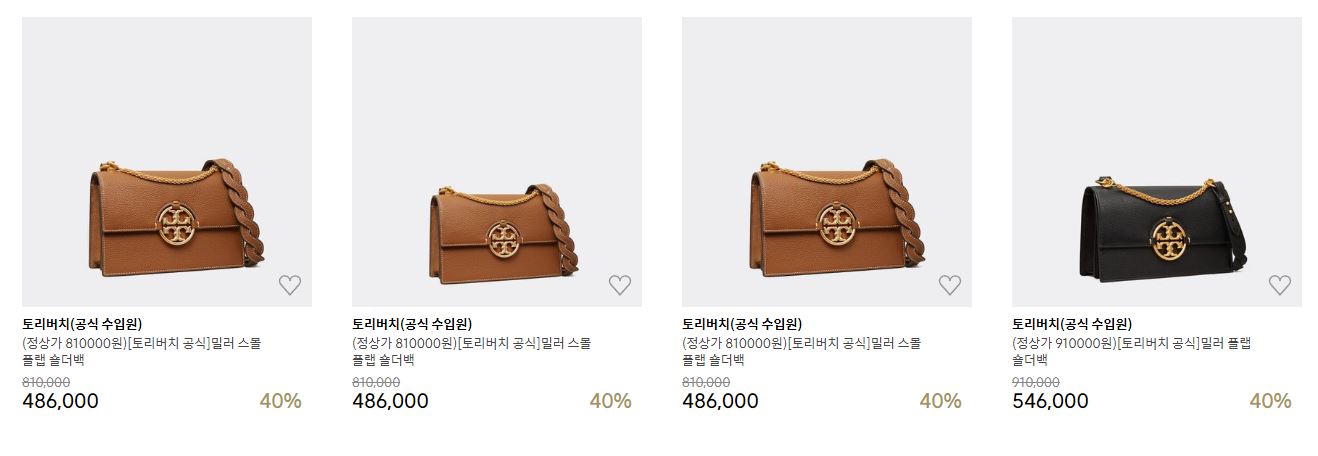
Task: Click the 546,000 sale price
Action: pyautogui.click(x=1050, y=401)
